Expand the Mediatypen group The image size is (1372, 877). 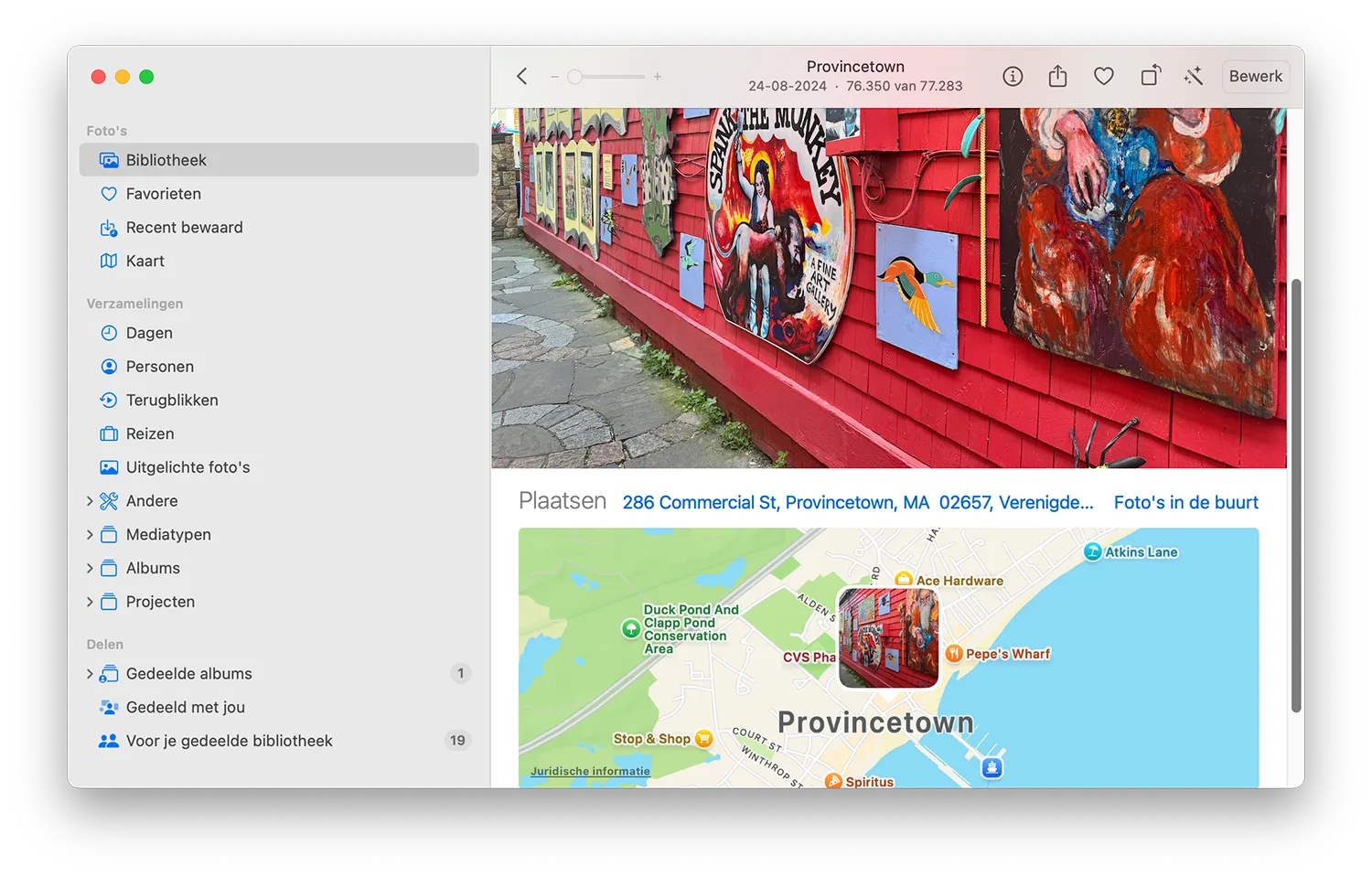click(x=90, y=535)
